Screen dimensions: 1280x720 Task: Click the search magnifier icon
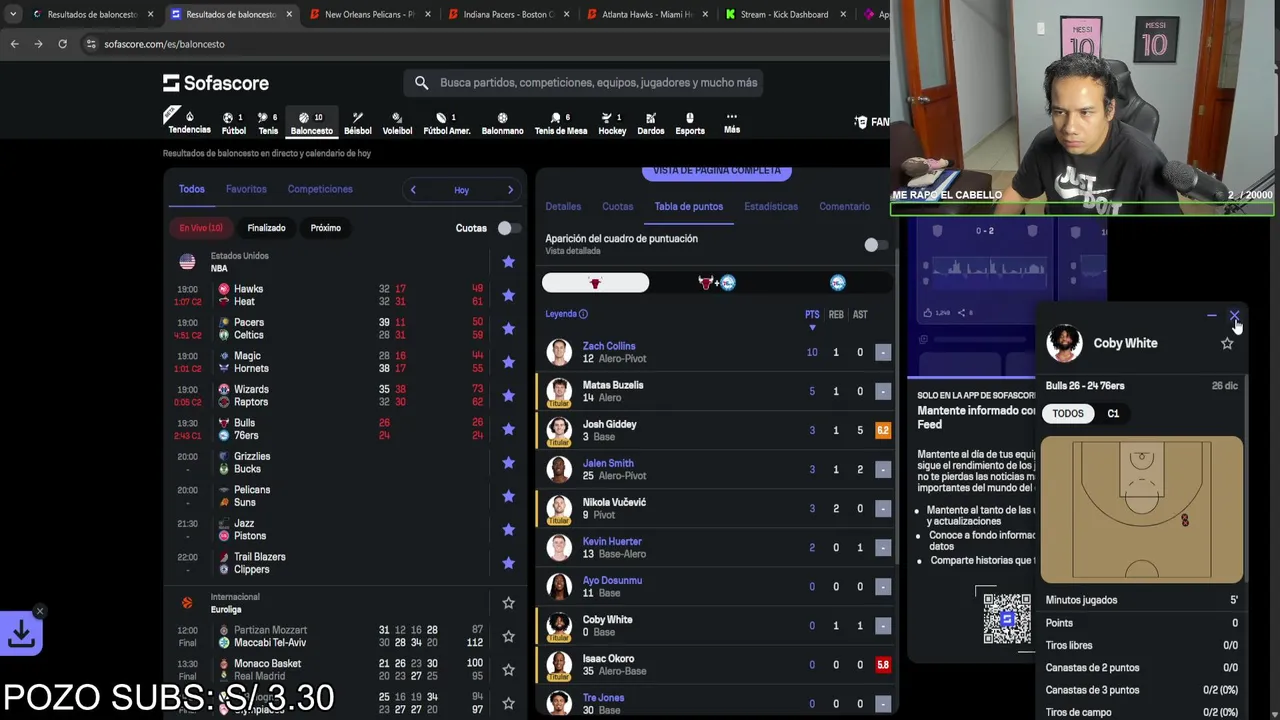(x=421, y=83)
